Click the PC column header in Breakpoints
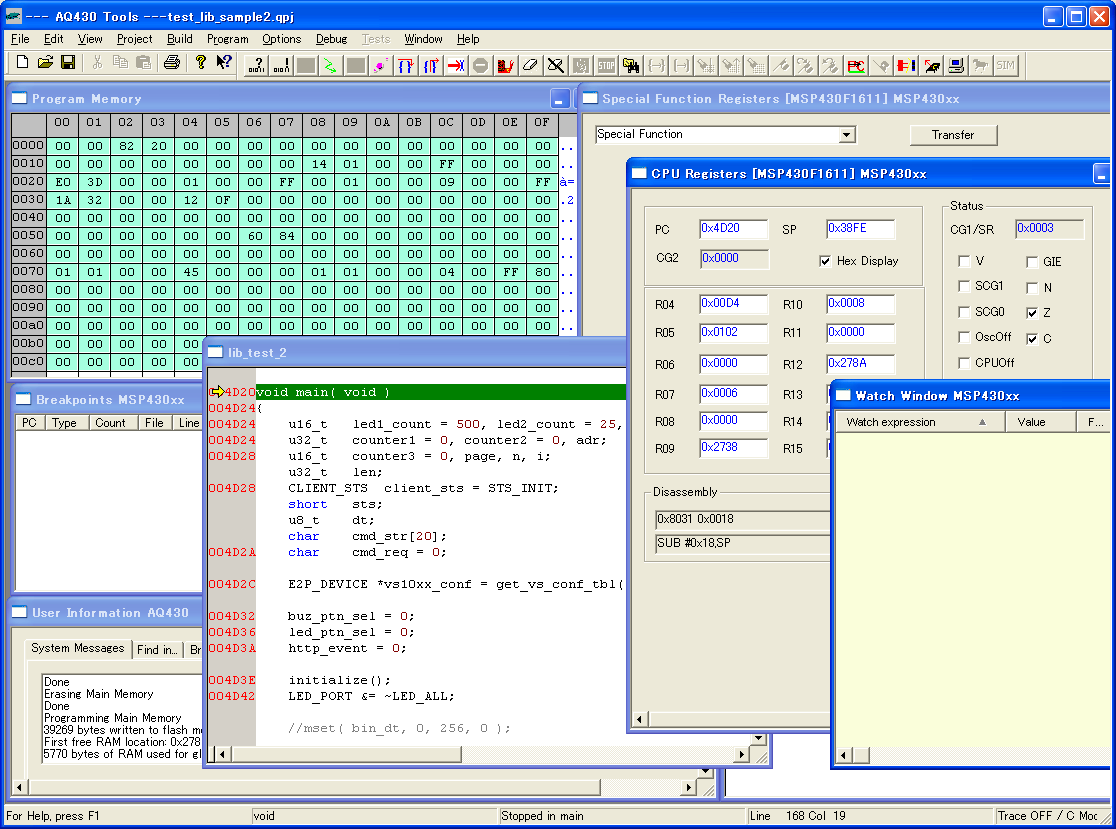The width and height of the screenshot is (1116, 829). [29, 423]
